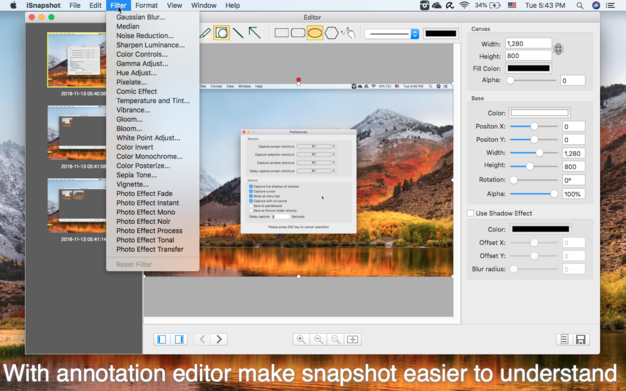Click the Canvas Height input field
The image size is (626, 391).
coord(528,56)
